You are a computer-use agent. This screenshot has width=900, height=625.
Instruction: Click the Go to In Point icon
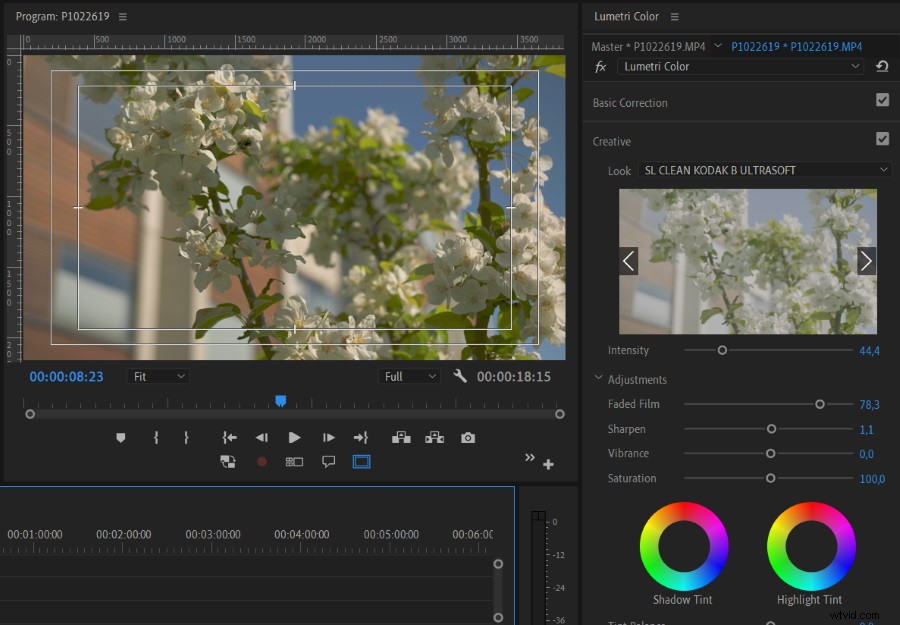pos(229,437)
